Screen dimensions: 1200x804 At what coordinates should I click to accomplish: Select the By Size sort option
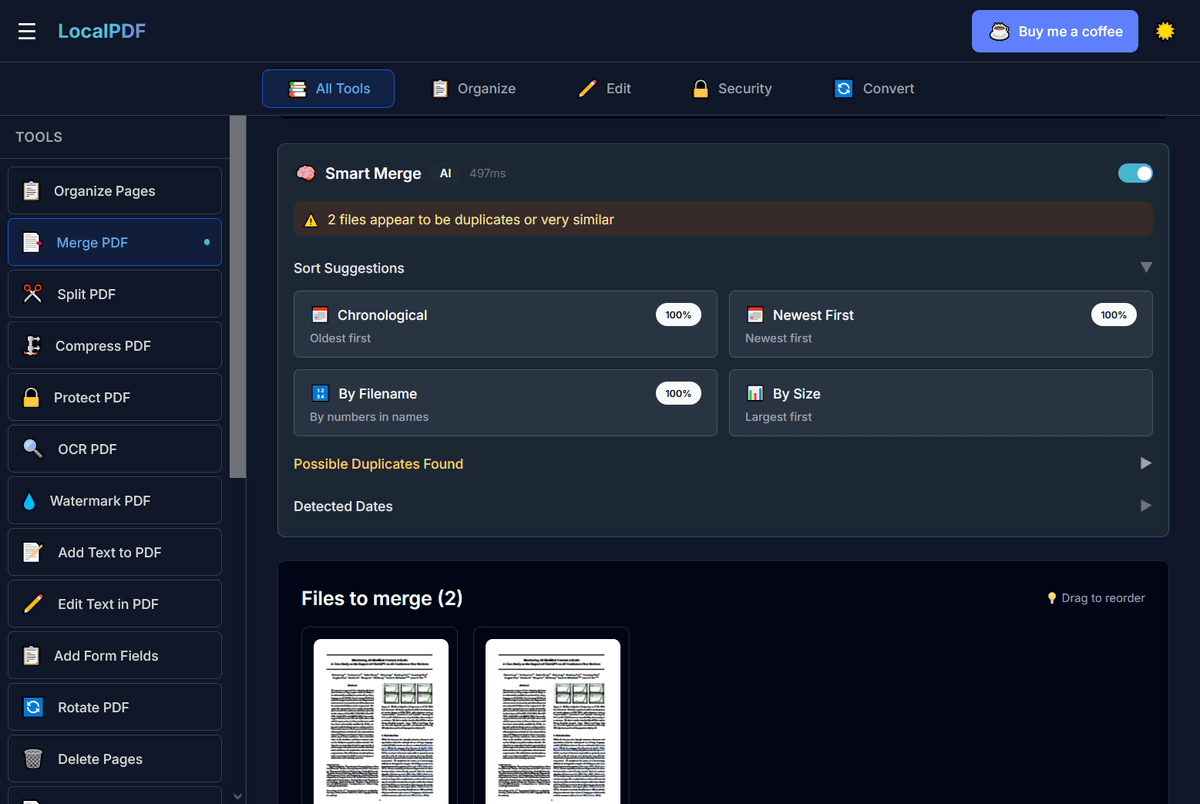pyautogui.click(x=940, y=403)
